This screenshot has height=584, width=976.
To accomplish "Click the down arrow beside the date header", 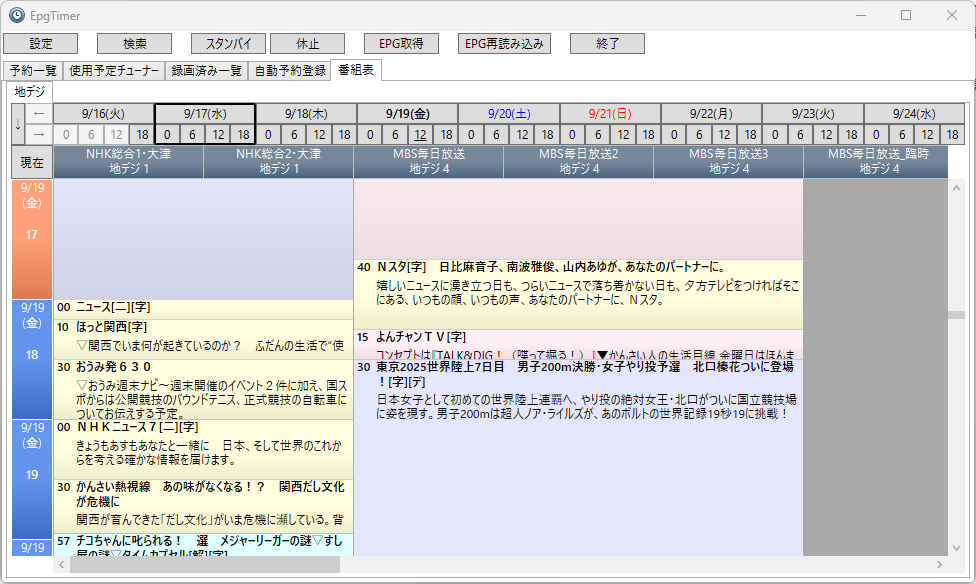I will 18,124.
